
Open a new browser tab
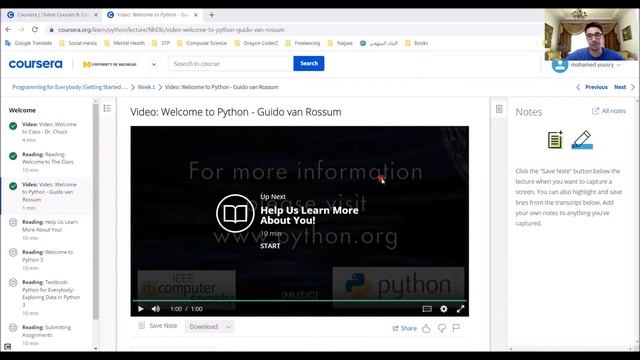pyautogui.click(x=211, y=15)
